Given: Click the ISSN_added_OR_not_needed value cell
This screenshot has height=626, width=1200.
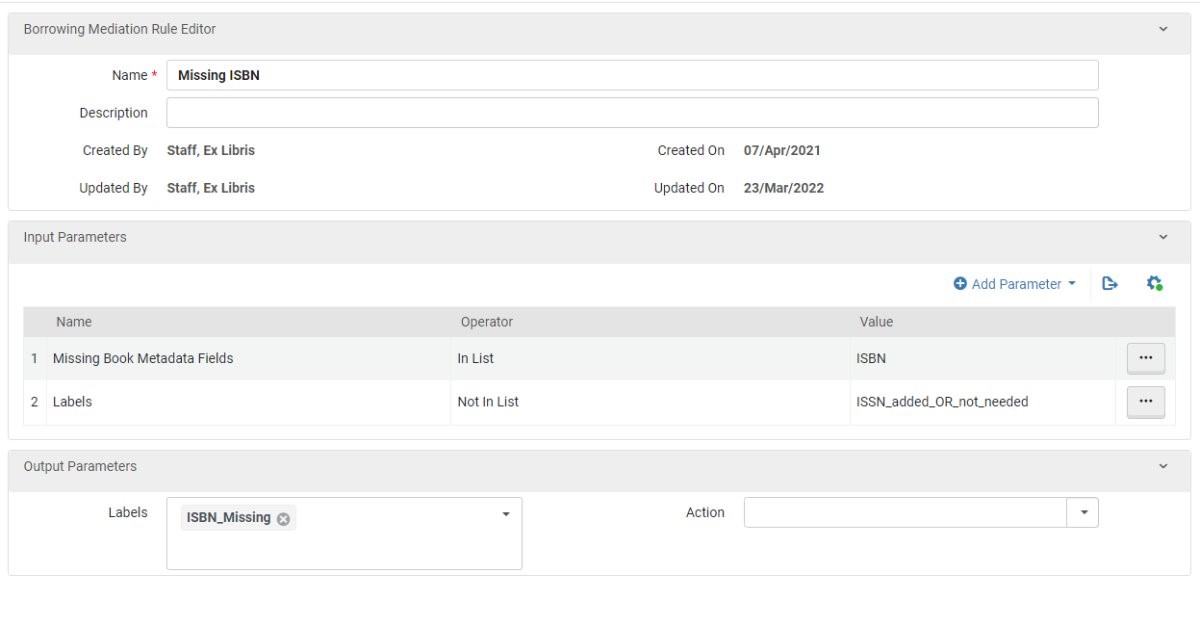Looking at the screenshot, I should click(942, 402).
